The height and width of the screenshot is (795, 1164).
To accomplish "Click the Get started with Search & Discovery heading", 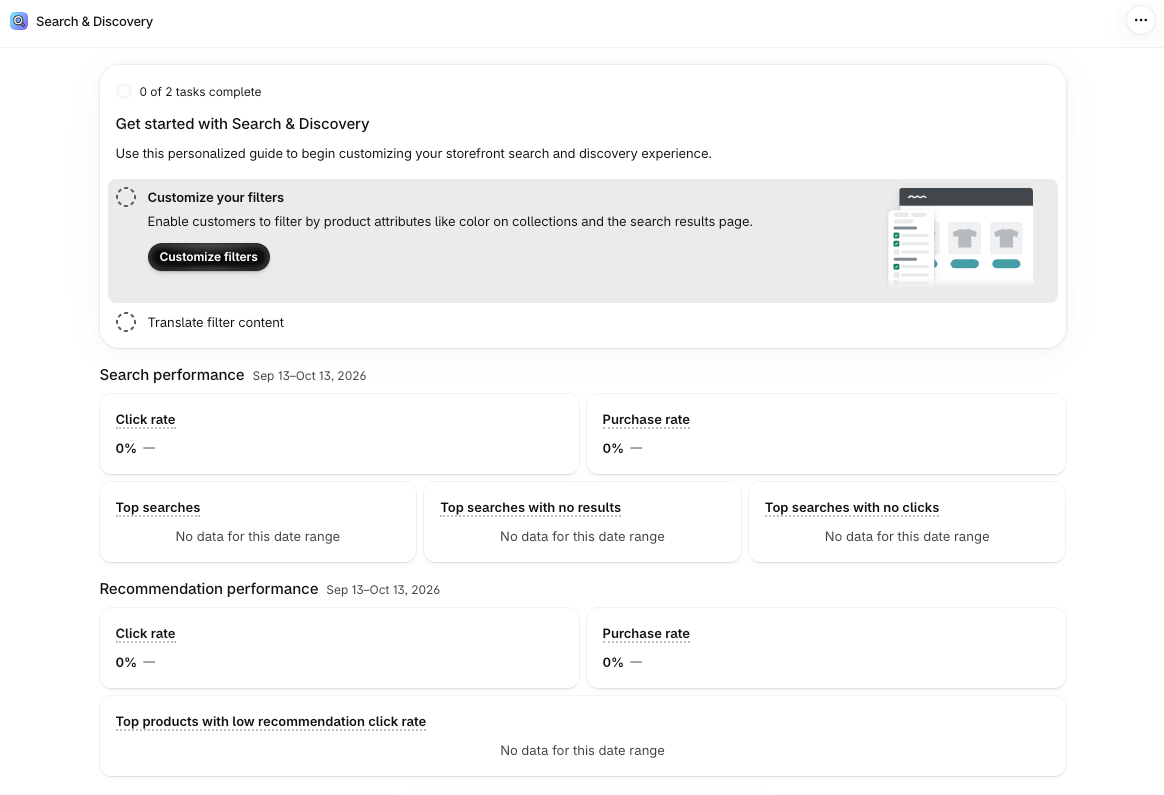I will pyautogui.click(x=242, y=124).
